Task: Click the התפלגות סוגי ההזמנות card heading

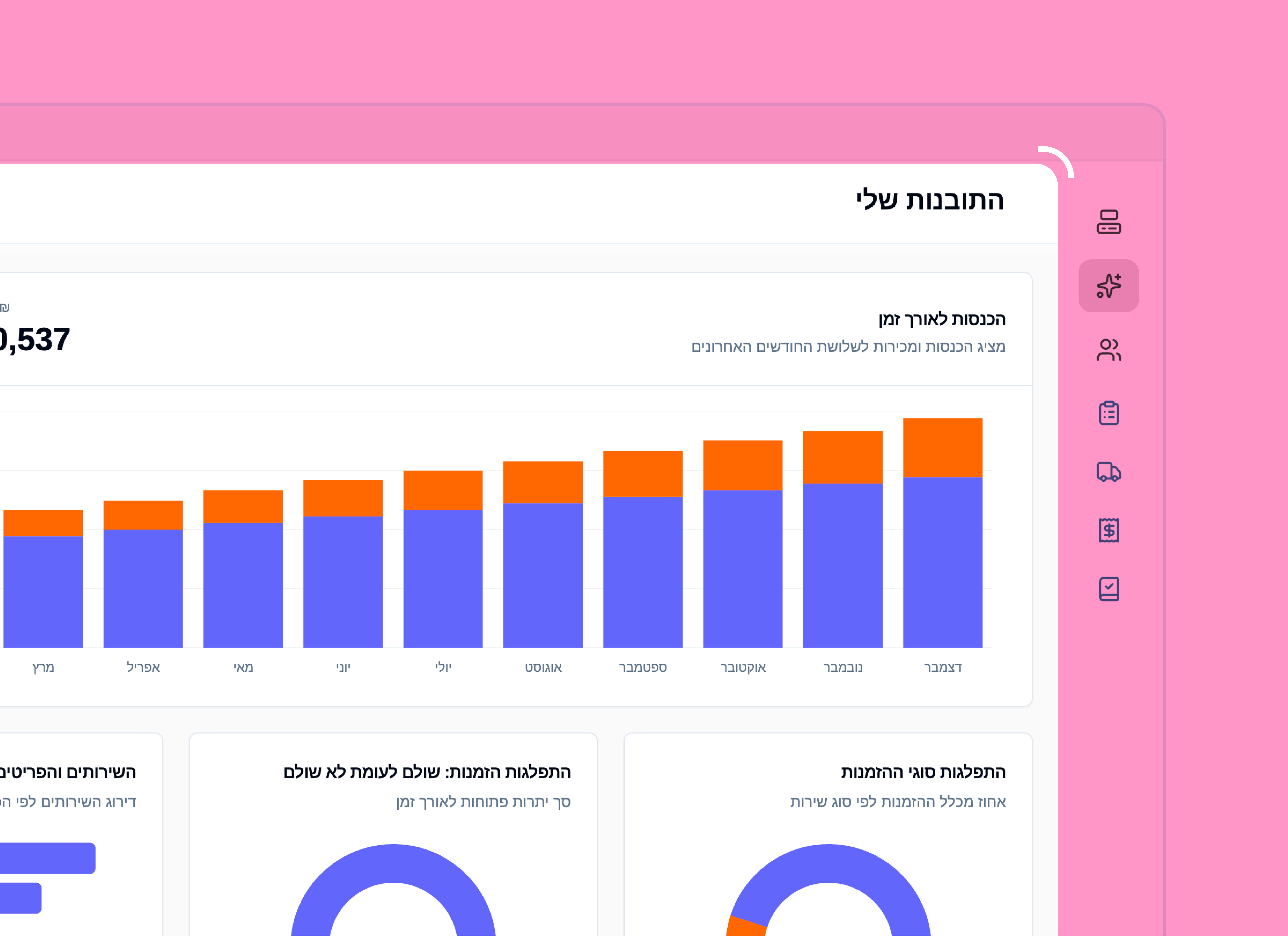Action: (923, 772)
